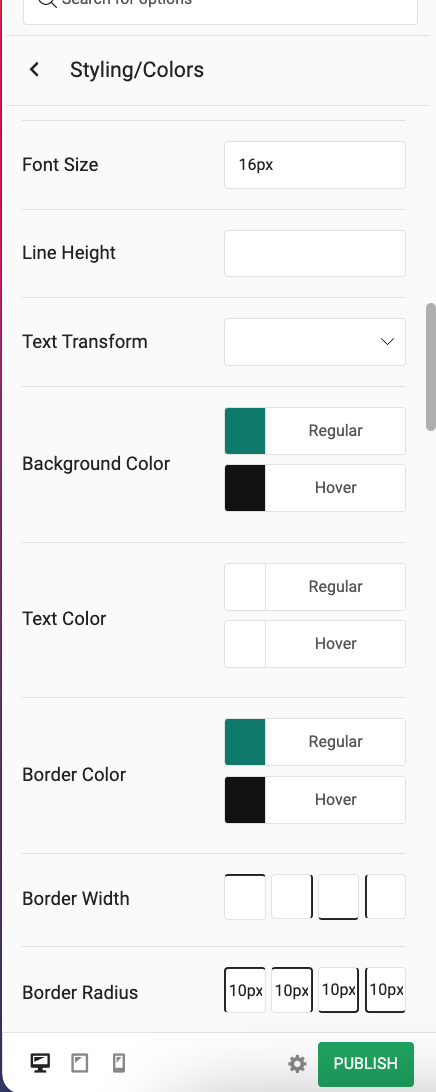Image resolution: width=436 pixels, height=1092 pixels.
Task: Select the bottom Border Width box
Action: click(338, 897)
